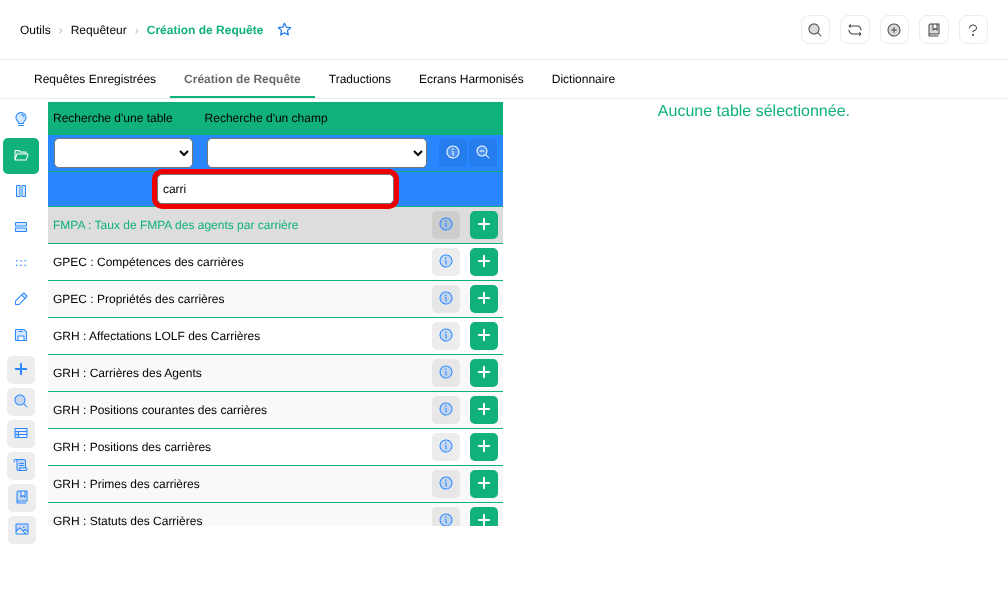Click the swap arrows icon in header
The width and height of the screenshot is (1008, 600).
(x=854, y=30)
